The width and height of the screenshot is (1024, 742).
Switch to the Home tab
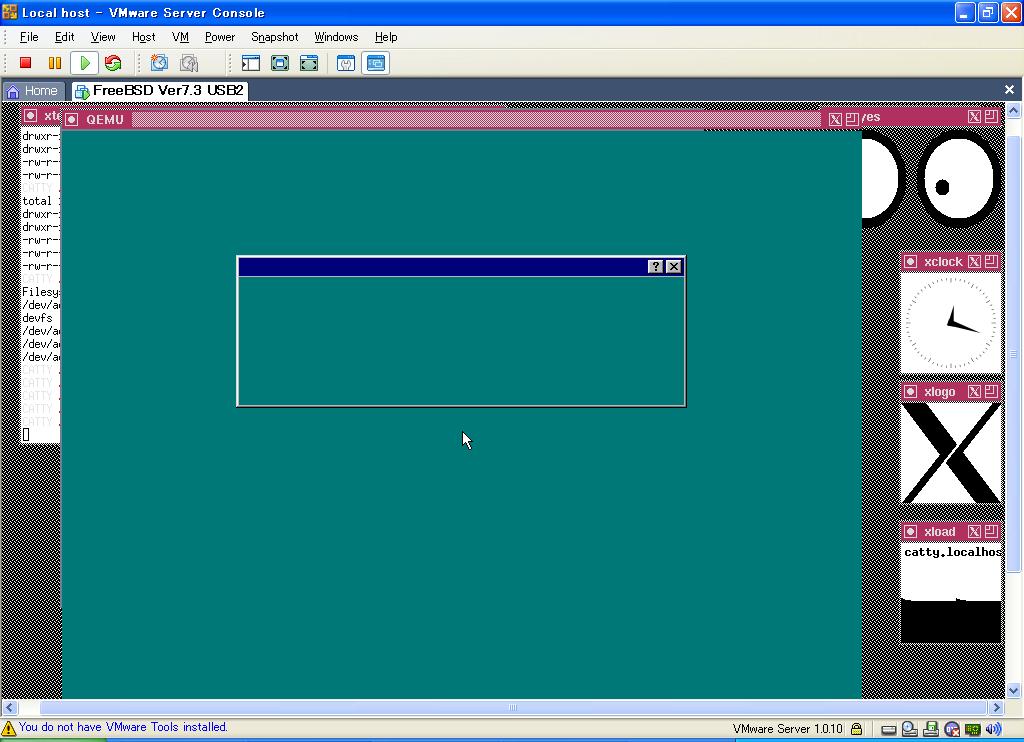[x=33, y=91]
